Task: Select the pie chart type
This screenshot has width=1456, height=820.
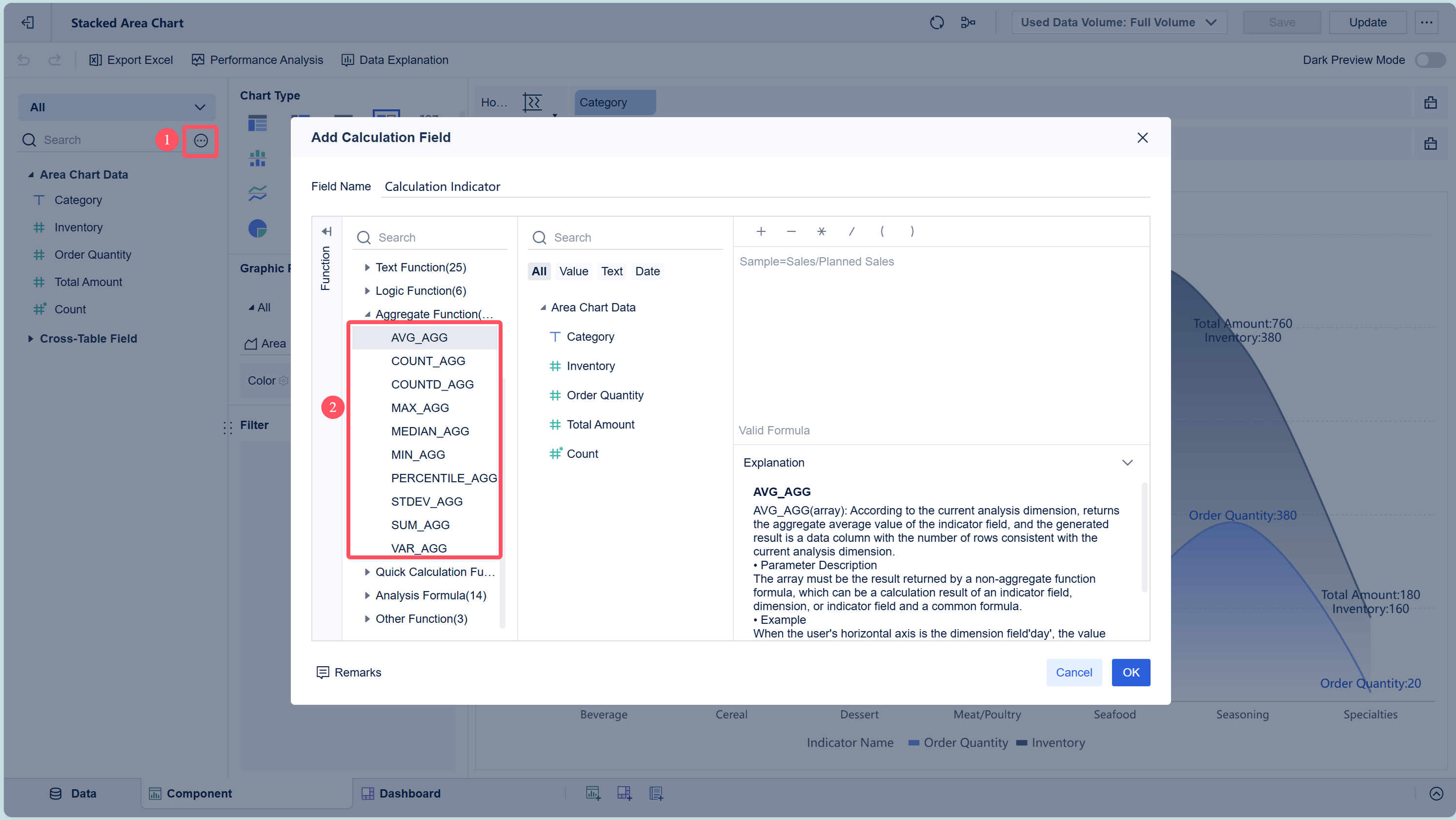Action: (258, 228)
